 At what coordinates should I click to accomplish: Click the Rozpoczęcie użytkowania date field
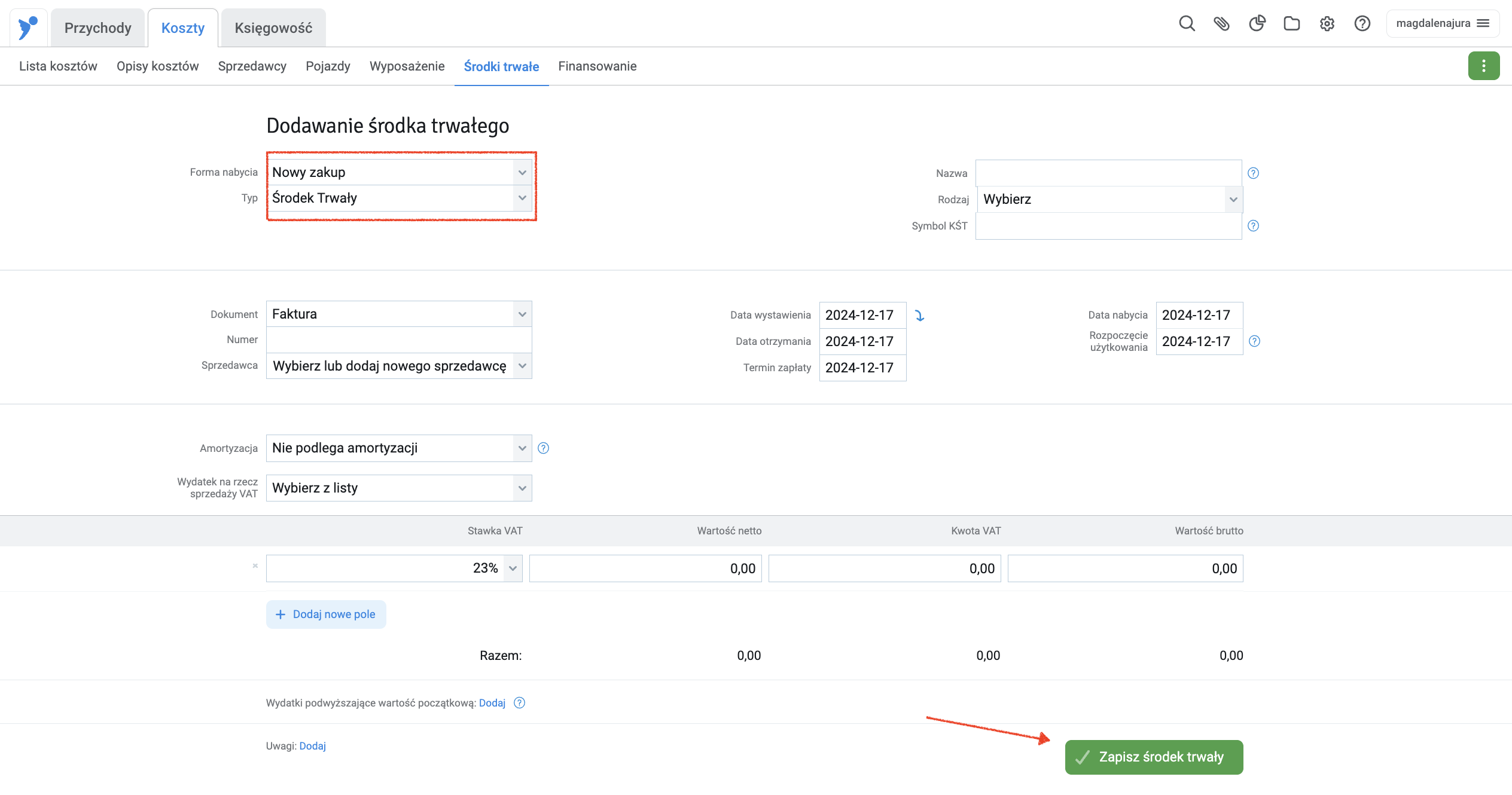click(1200, 341)
